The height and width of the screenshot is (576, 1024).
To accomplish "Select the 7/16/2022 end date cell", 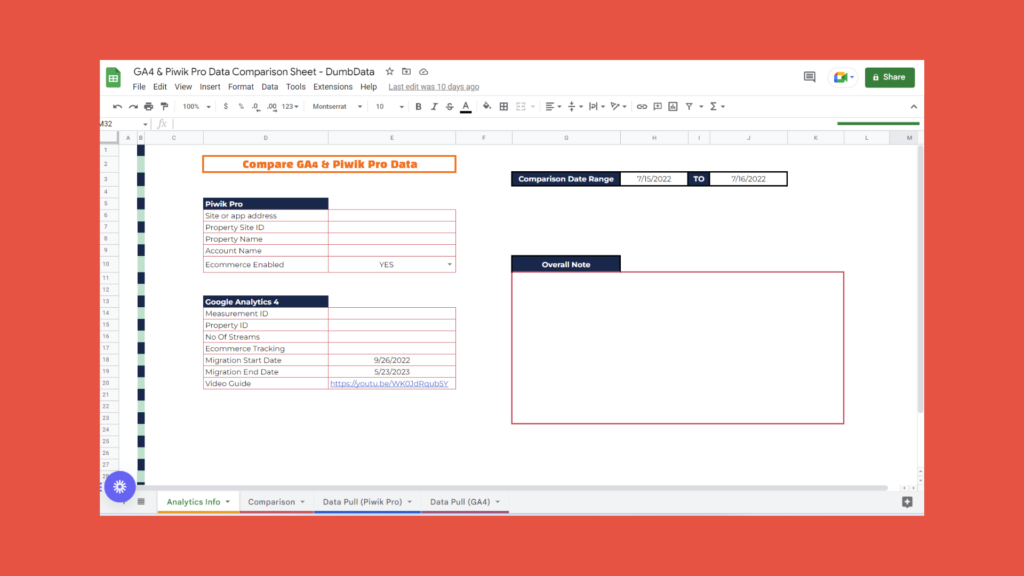I will tap(748, 179).
